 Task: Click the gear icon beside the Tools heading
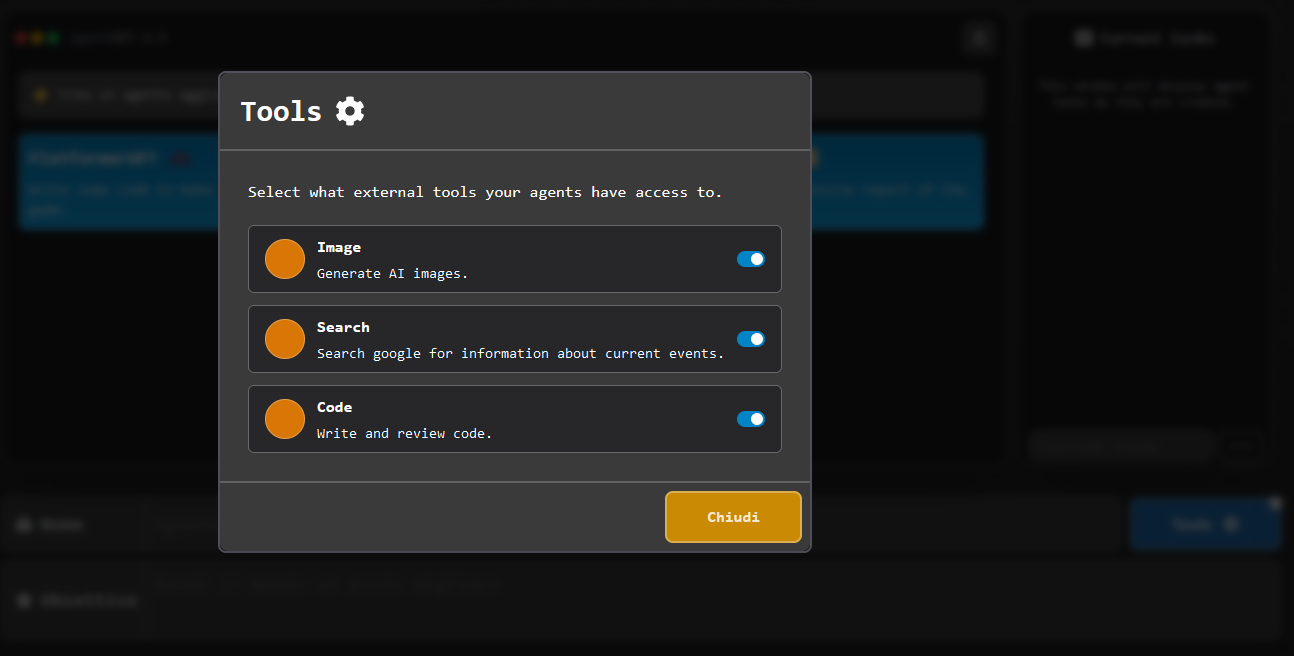pos(350,111)
